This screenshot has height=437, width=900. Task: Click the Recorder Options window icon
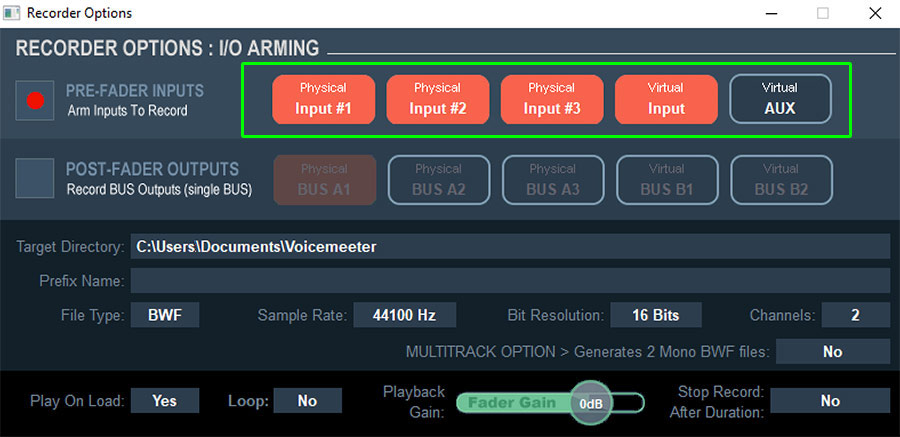pyautogui.click(x=11, y=13)
